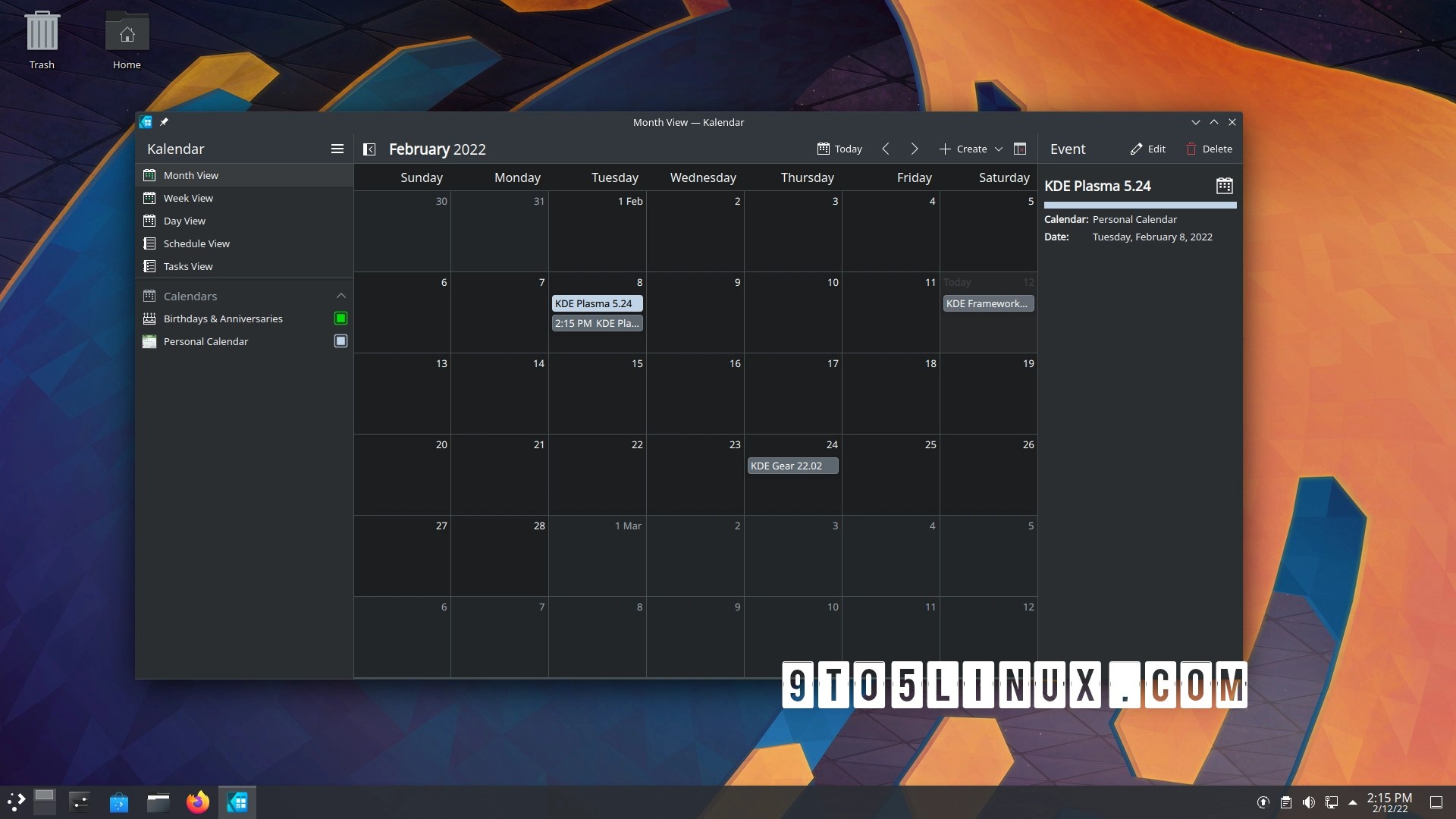The width and height of the screenshot is (1456, 819).
Task: Launch Firefox from the taskbar
Action: [x=198, y=802]
